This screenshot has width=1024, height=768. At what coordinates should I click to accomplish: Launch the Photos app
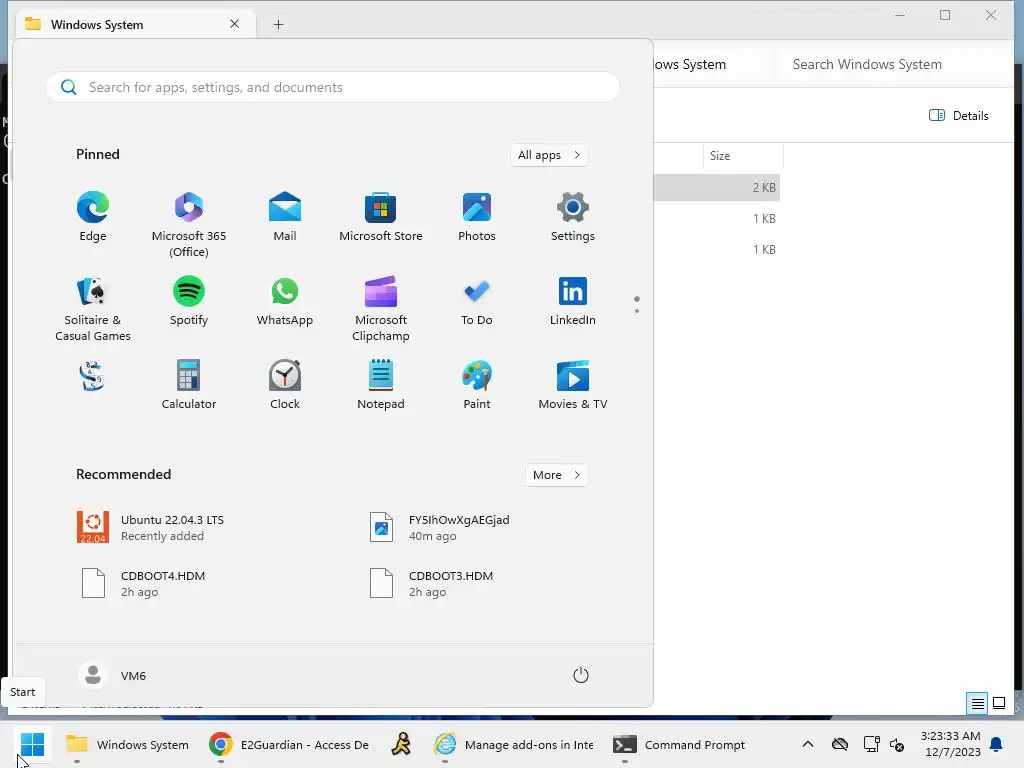(x=477, y=217)
